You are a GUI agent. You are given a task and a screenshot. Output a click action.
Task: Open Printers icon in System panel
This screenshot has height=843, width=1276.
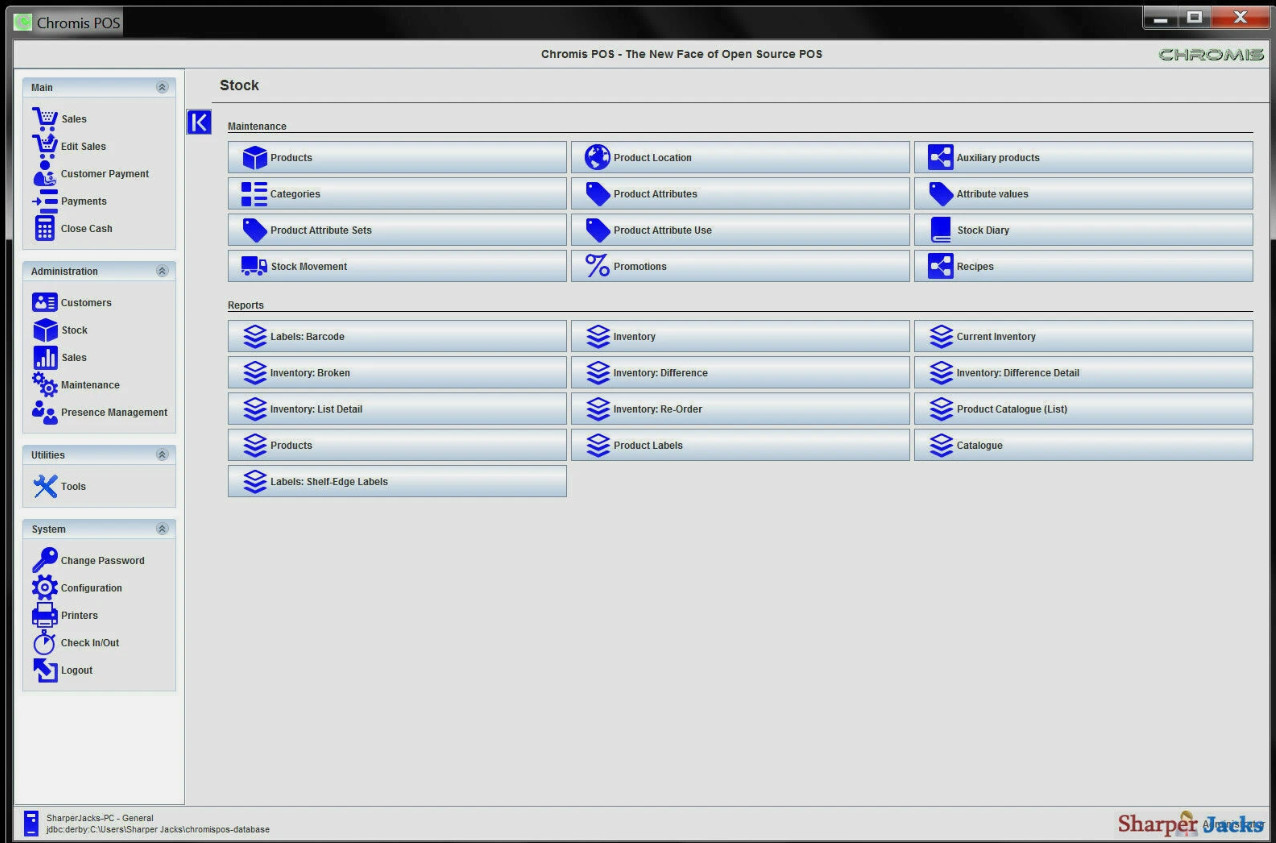45,615
